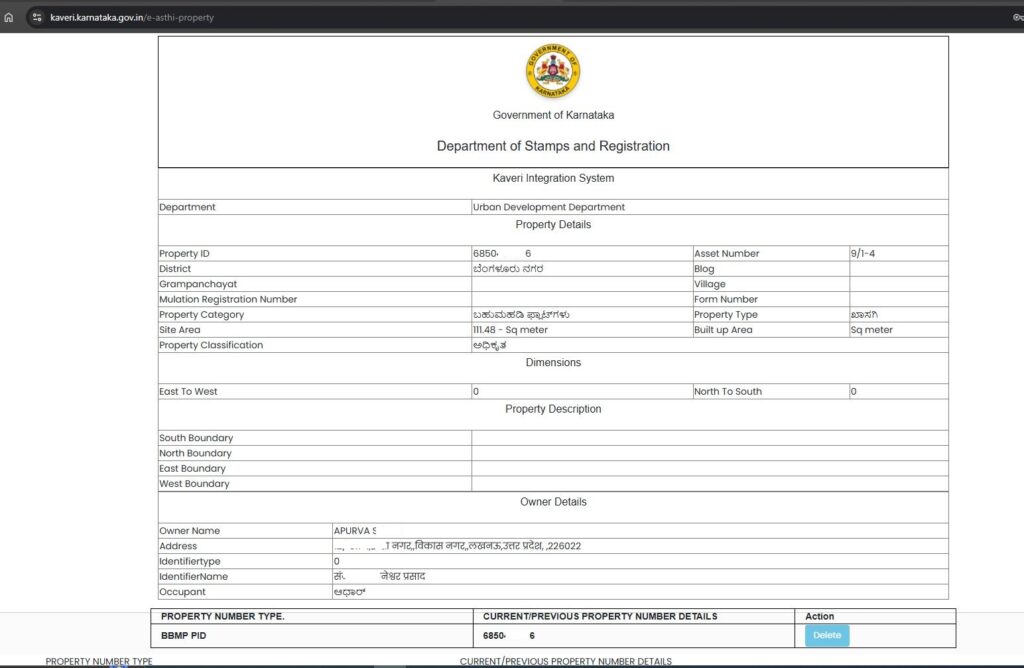The height and width of the screenshot is (668, 1024).
Task: Expand the Dimensions section header
Action: (x=553, y=362)
